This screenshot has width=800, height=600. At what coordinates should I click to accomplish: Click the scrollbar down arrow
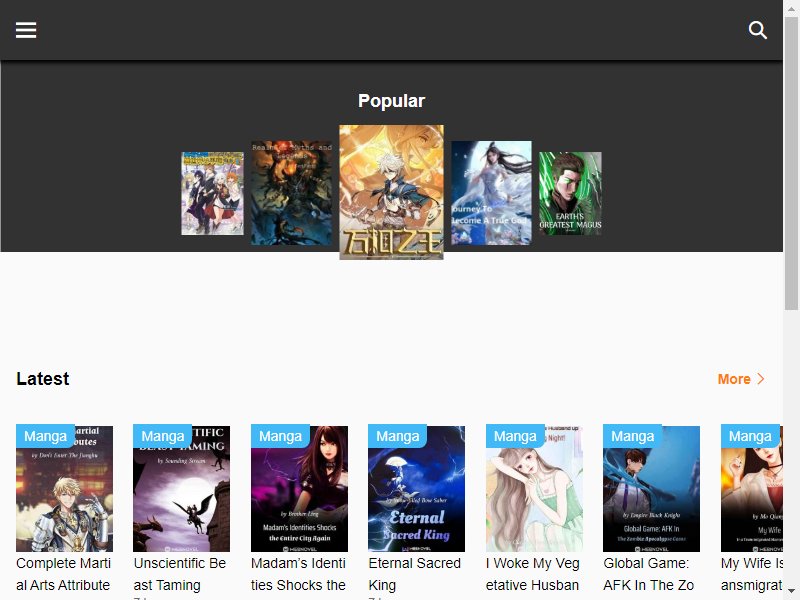click(x=791, y=592)
